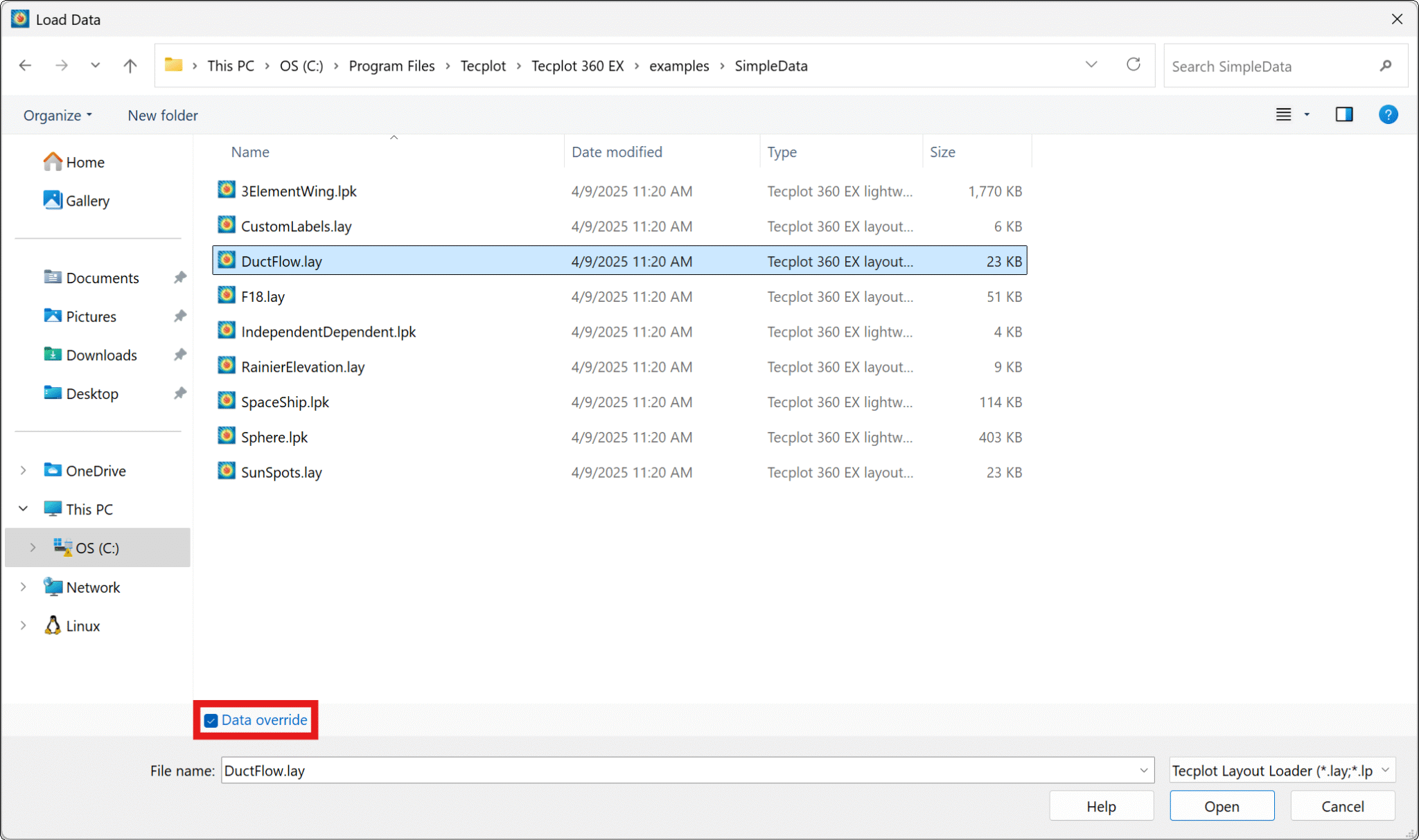
Task: Open the File name history dropdown
Action: pyautogui.click(x=1143, y=771)
